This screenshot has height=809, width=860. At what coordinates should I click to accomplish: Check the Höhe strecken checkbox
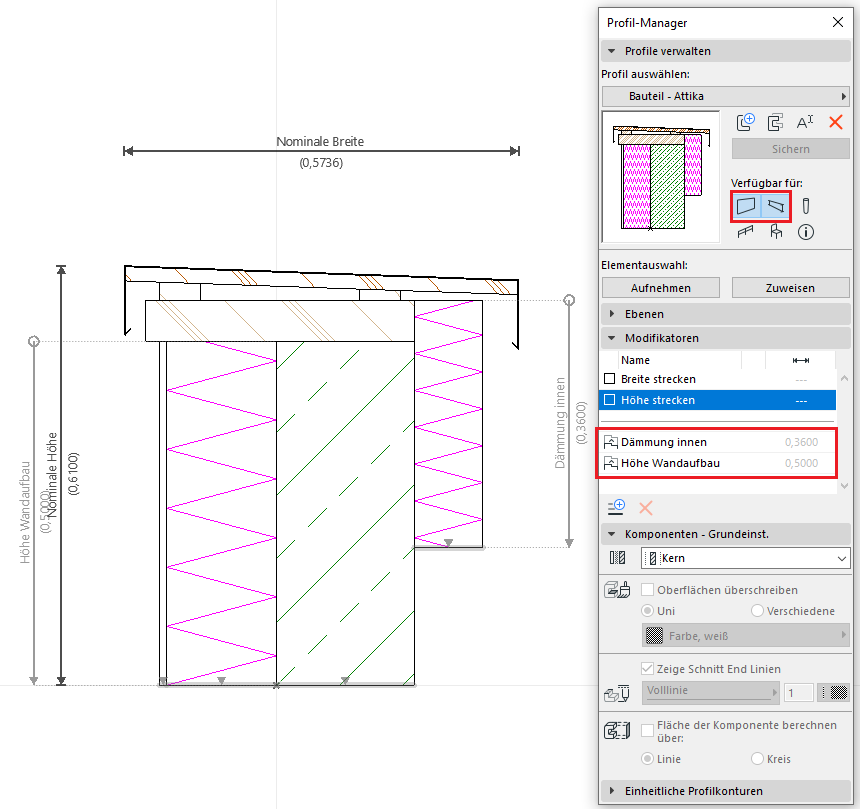[x=610, y=400]
